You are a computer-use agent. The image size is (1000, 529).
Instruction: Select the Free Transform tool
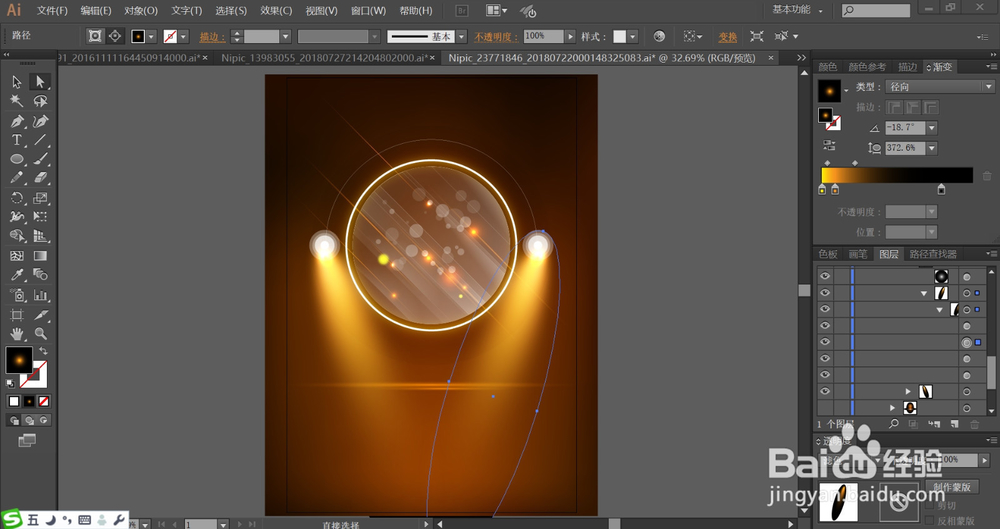[x=40, y=217]
